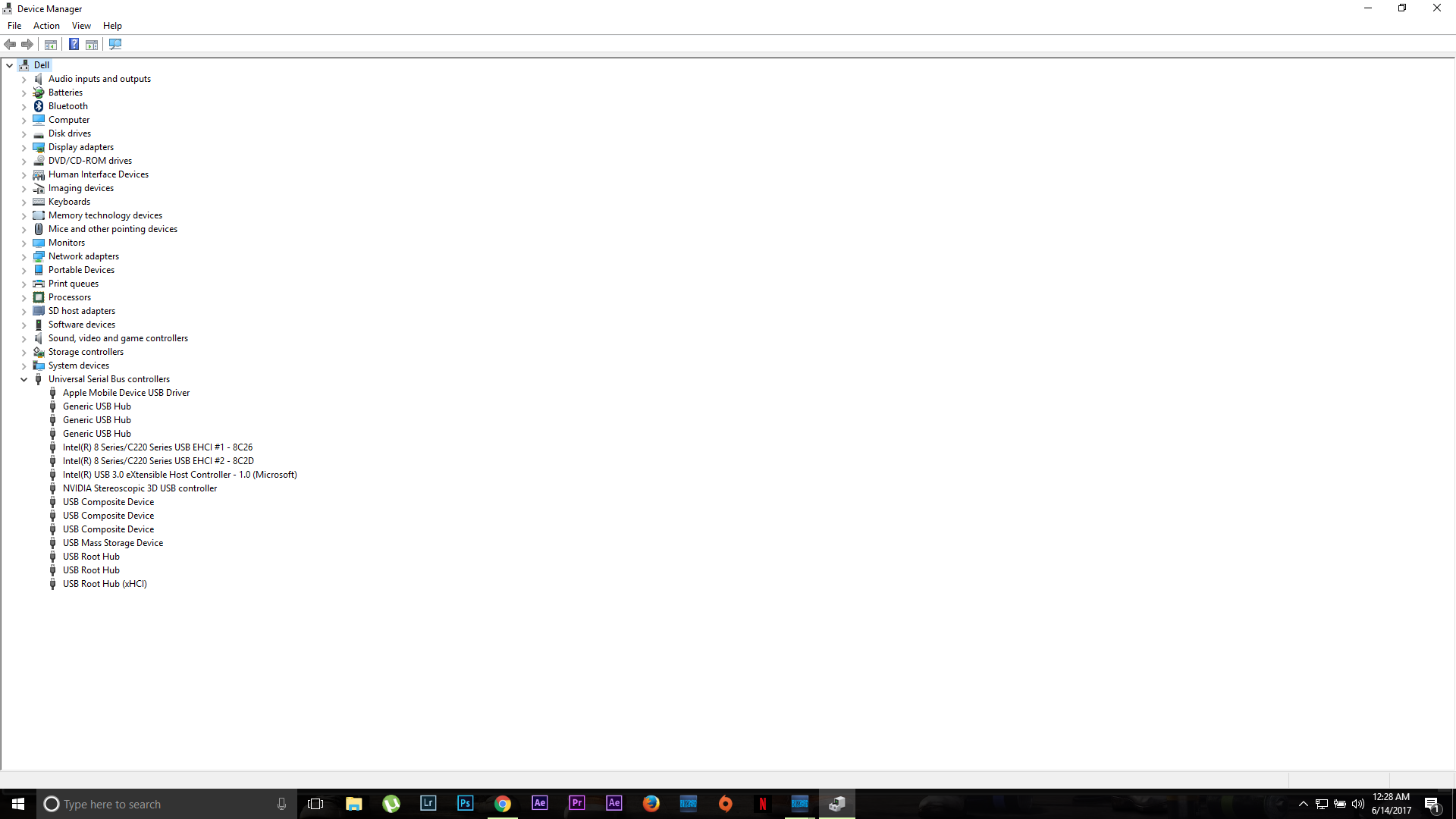Select Intel(R) 8 Series USB EHCI #2 - 8C2D
The height and width of the screenshot is (819, 1456).
pyautogui.click(x=158, y=461)
